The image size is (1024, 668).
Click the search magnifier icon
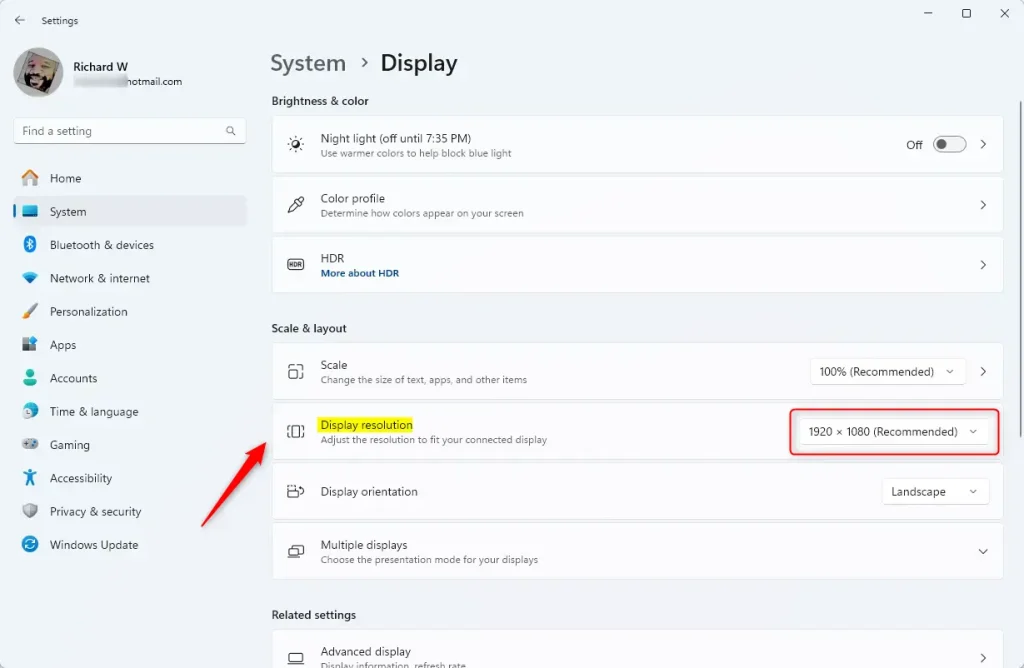click(231, 131)
